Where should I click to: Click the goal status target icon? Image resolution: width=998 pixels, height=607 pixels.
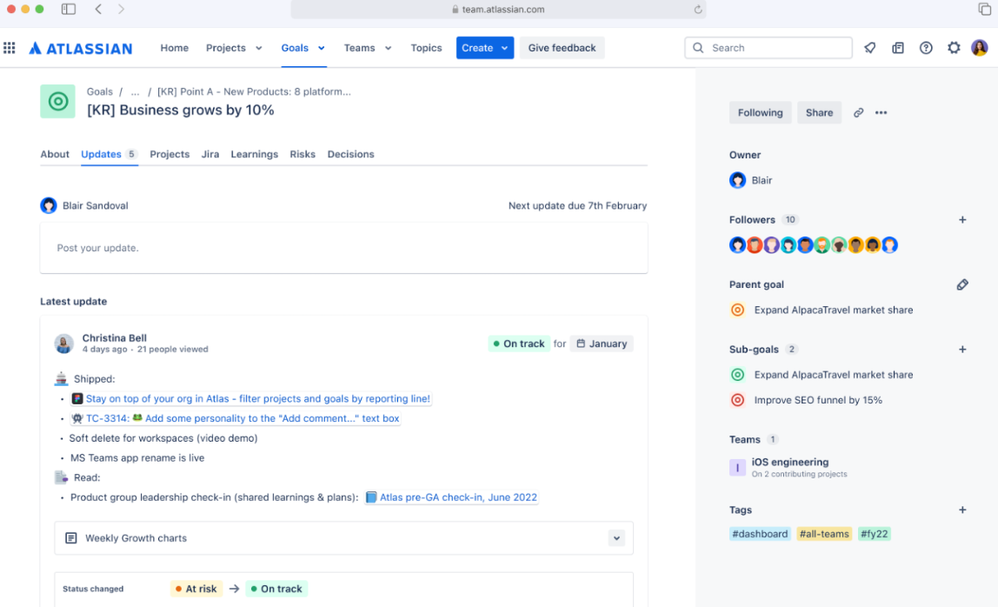click(x=57, y=102)
